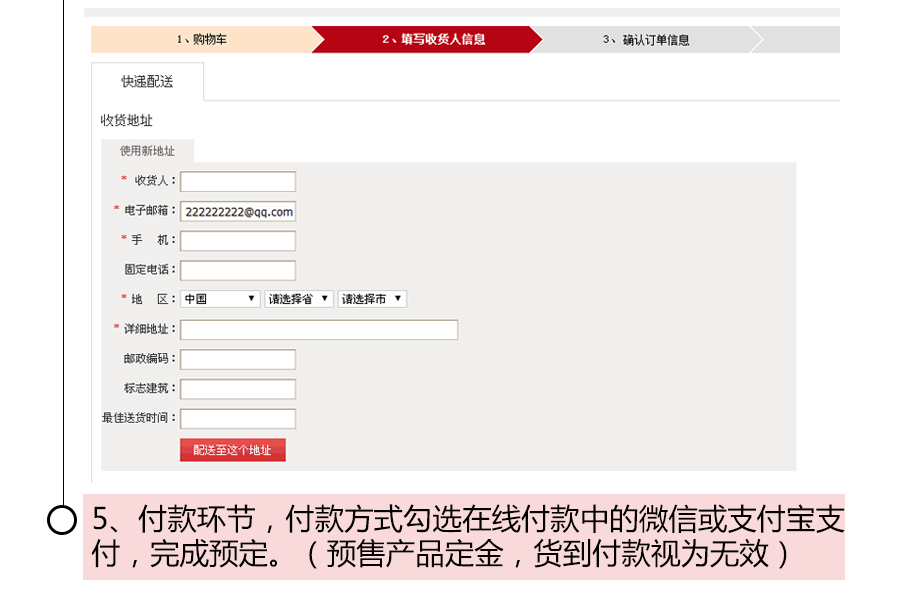Viewport: 900px width, 597px height.
Task: Select the 固定电话 input box
Action: (x=238, y=270)
